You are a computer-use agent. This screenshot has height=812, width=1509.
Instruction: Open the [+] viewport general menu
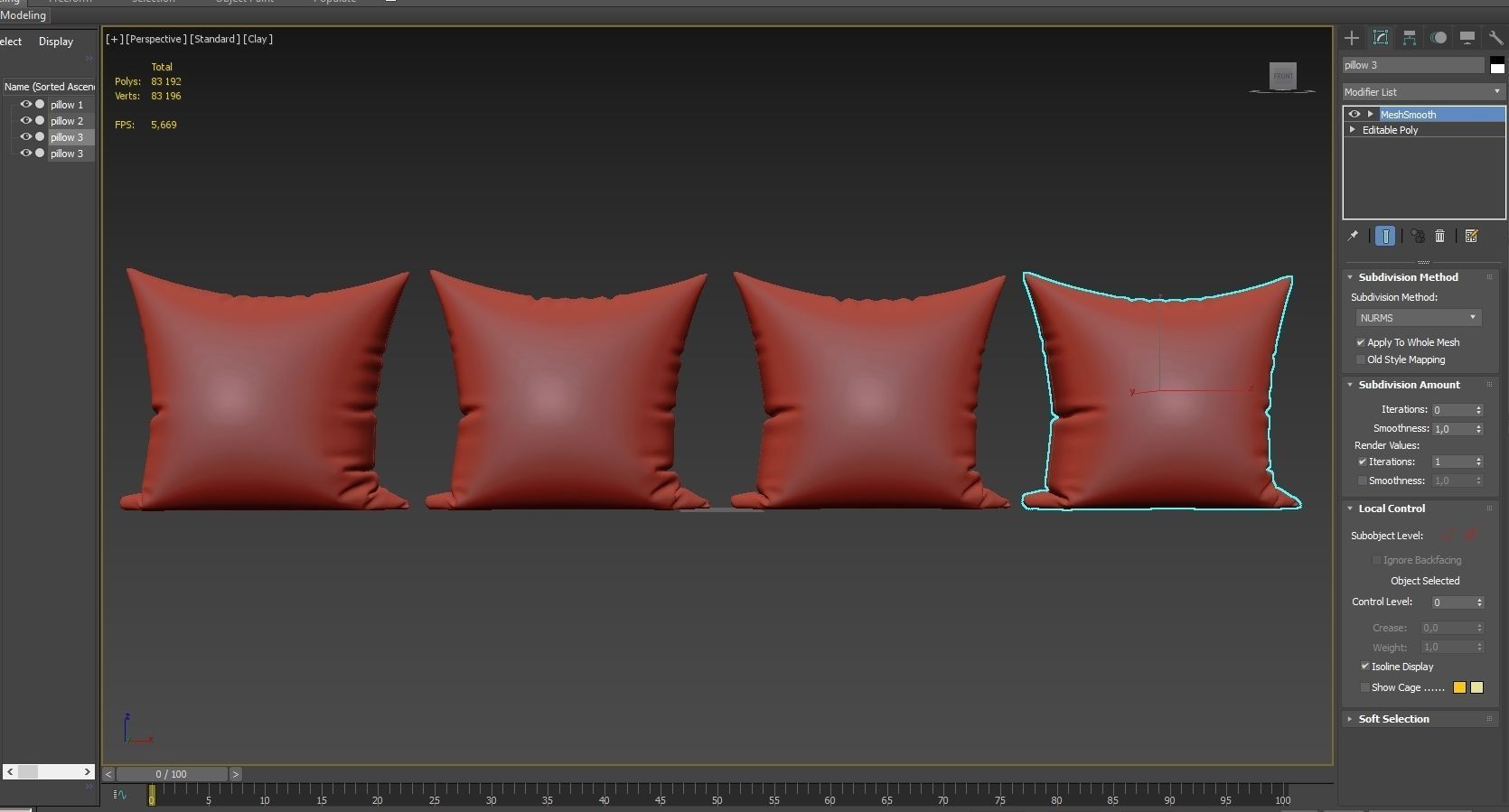114,39
